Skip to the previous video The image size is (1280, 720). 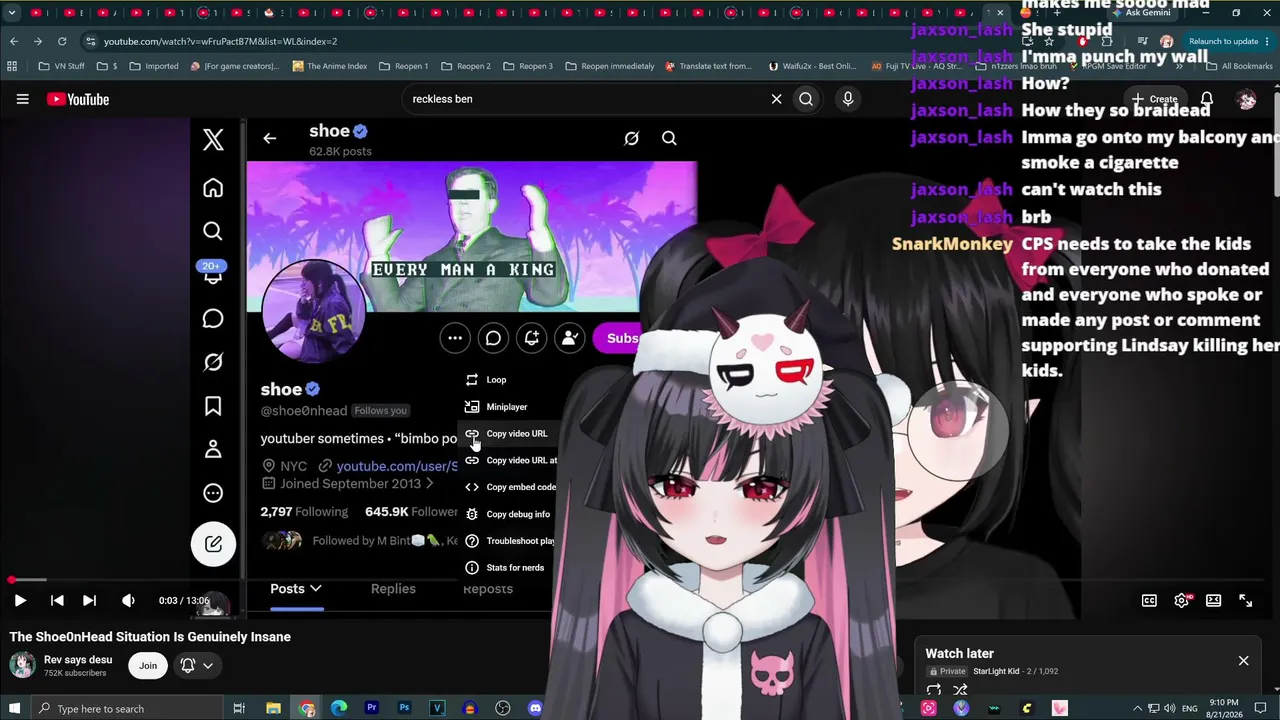pos(57,600)
